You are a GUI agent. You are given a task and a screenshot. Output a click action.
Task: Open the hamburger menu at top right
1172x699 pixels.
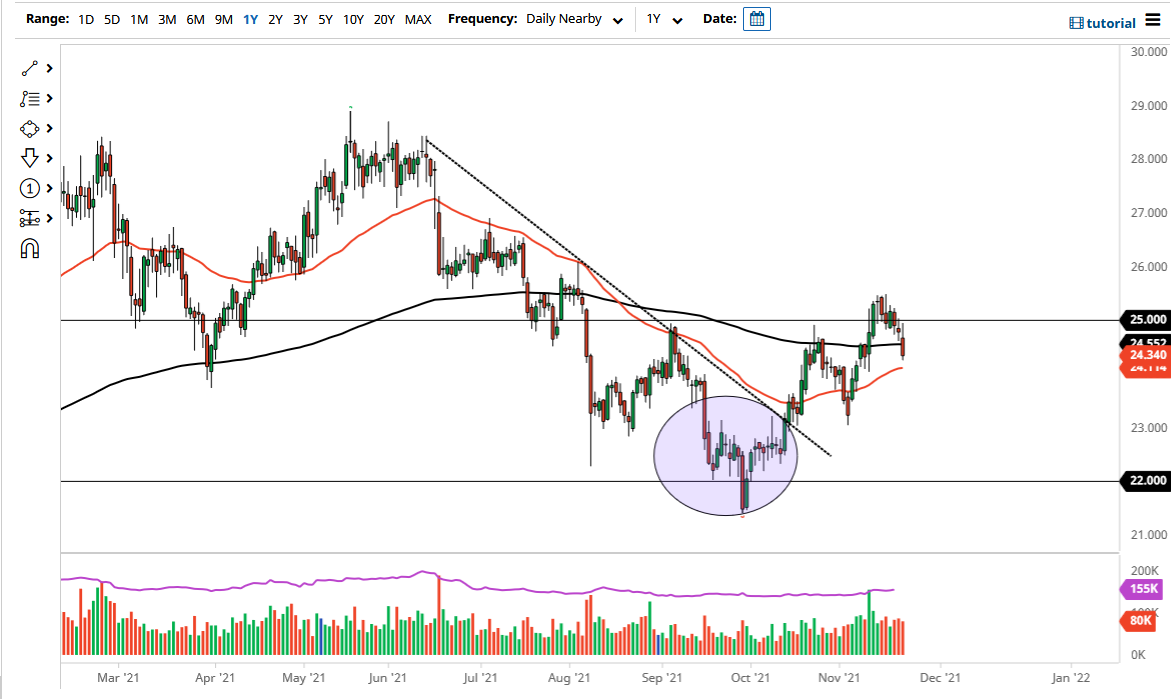(x=1153, y=21)
